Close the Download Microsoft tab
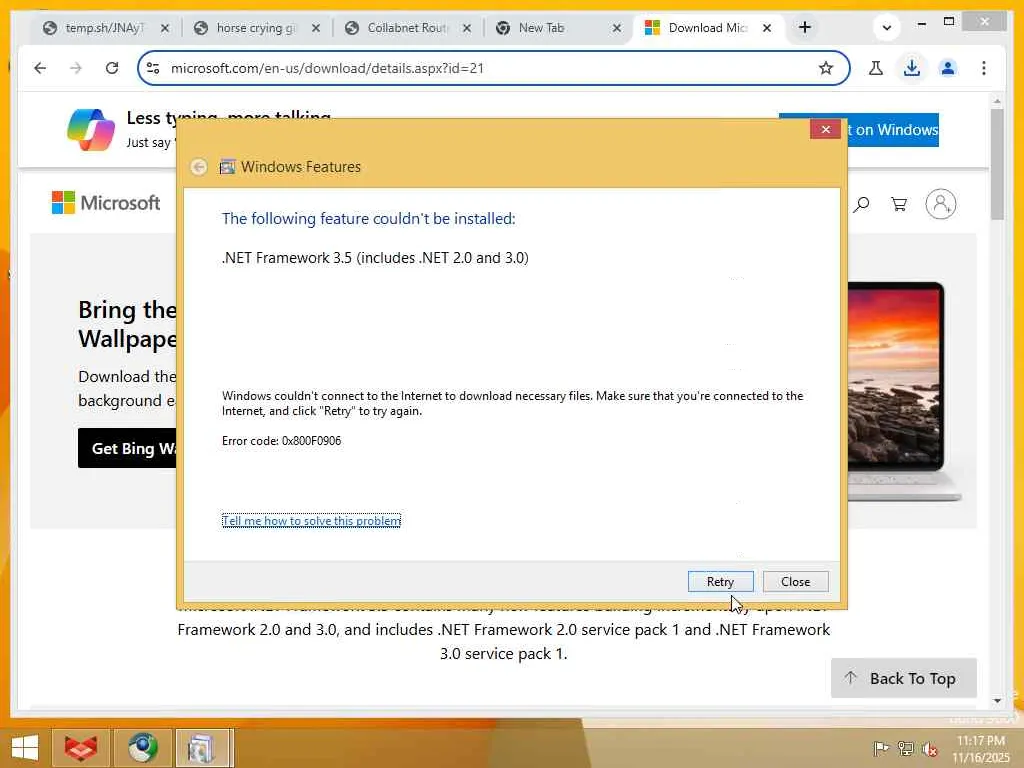This screenshot has height=768, width=1024. point(767,28)
